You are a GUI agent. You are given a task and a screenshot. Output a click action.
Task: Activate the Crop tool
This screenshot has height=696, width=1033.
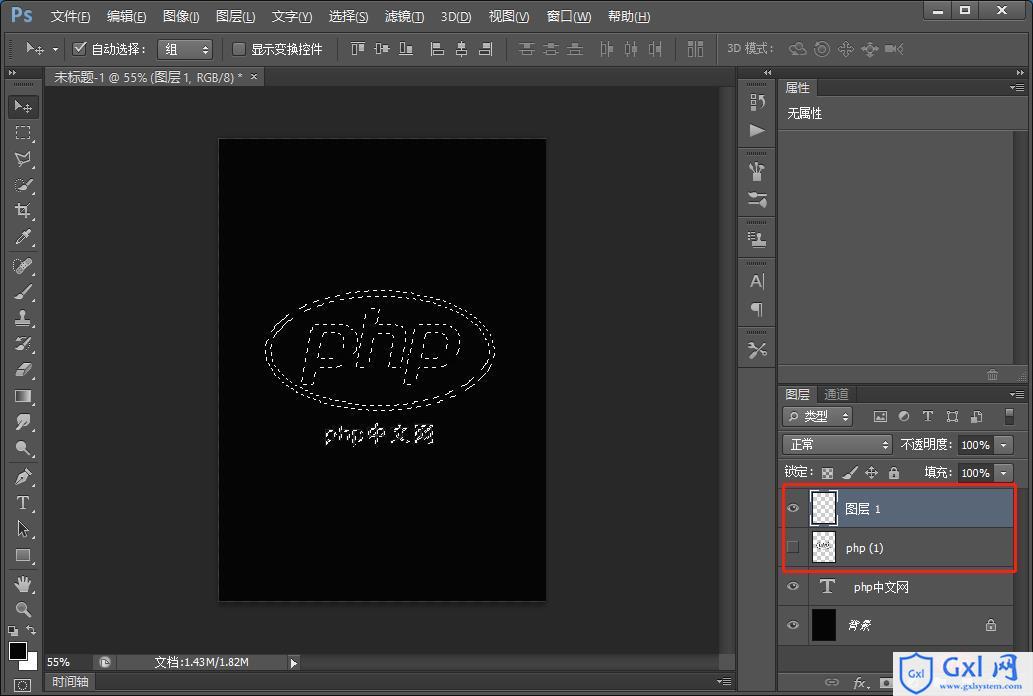click(x=23, y=211)
